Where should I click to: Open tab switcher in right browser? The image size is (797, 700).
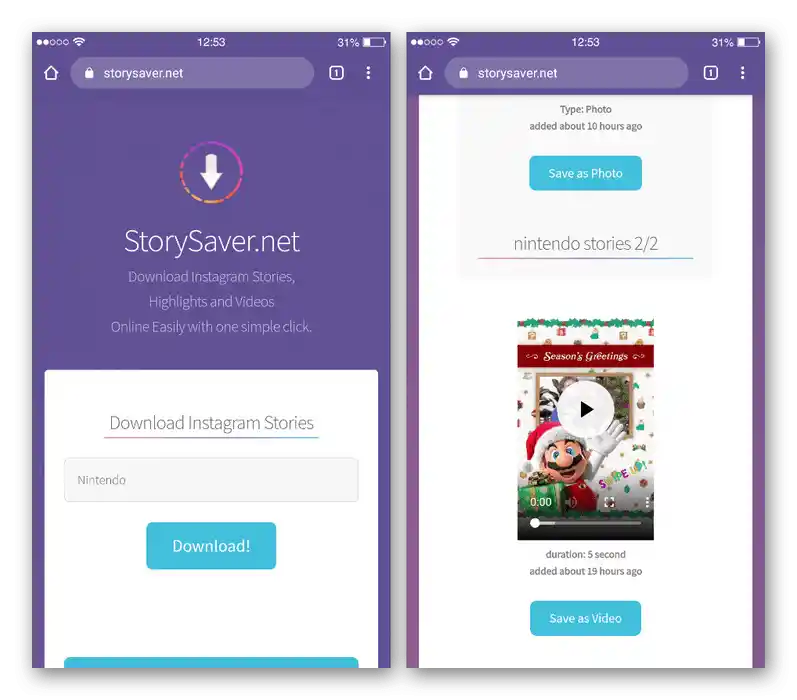click(711, 73)
